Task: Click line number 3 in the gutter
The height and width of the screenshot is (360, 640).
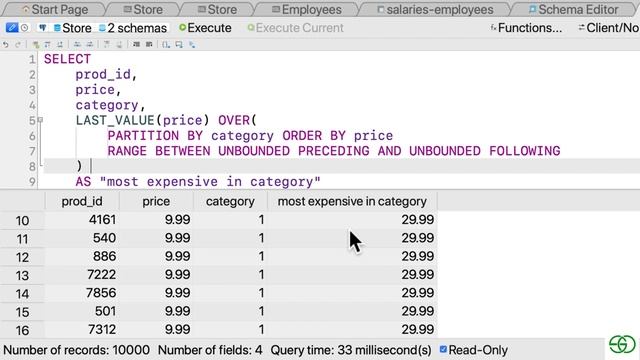Action: coord(32,90)
